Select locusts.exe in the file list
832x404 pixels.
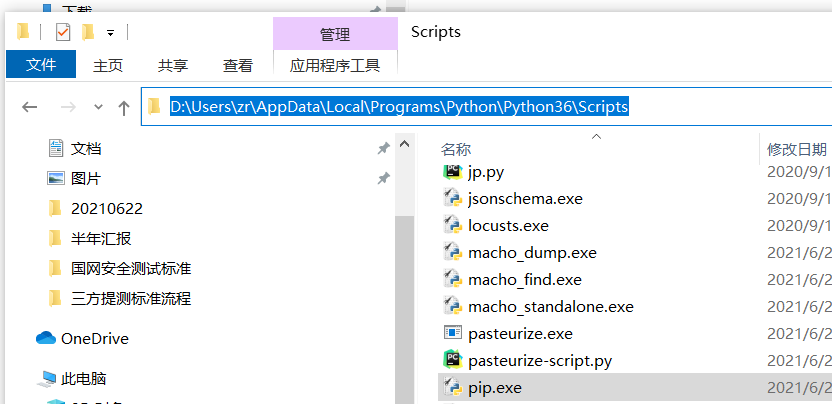508,226
